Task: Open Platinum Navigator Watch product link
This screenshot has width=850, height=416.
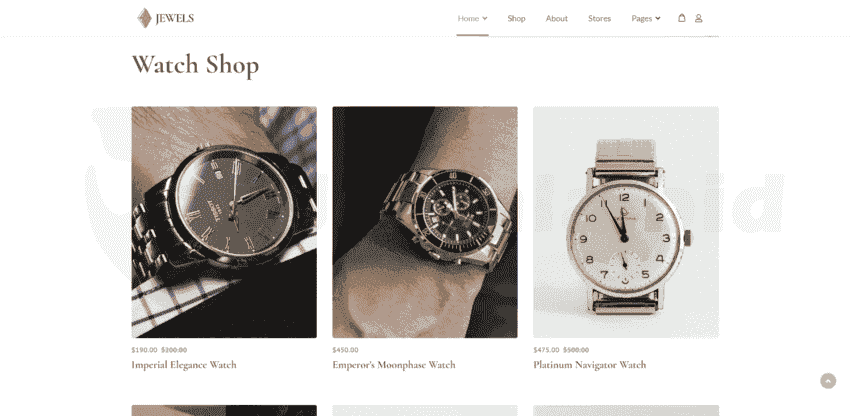Action: tap(589, 365)
